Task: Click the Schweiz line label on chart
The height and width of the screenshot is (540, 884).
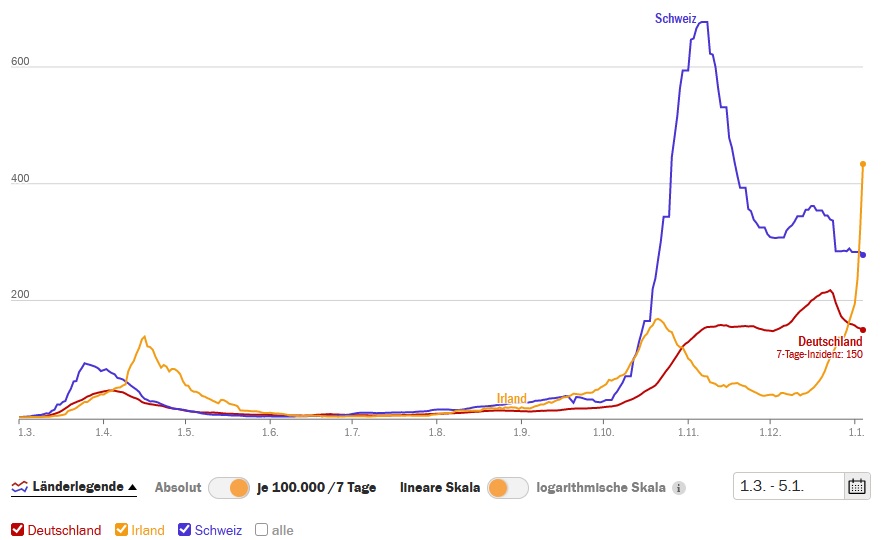Action: tap(676, 18)
